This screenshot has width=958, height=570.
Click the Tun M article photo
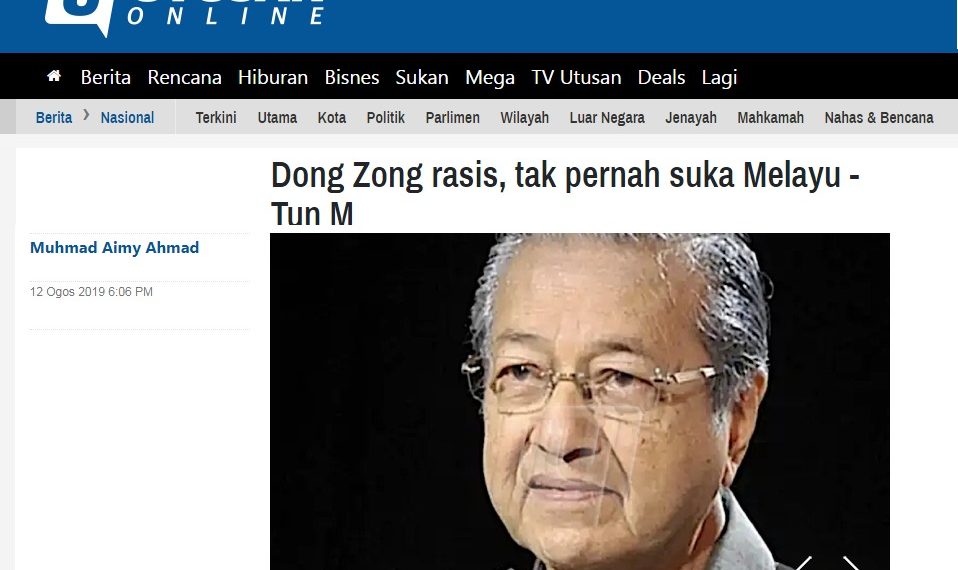coord(580,401)
